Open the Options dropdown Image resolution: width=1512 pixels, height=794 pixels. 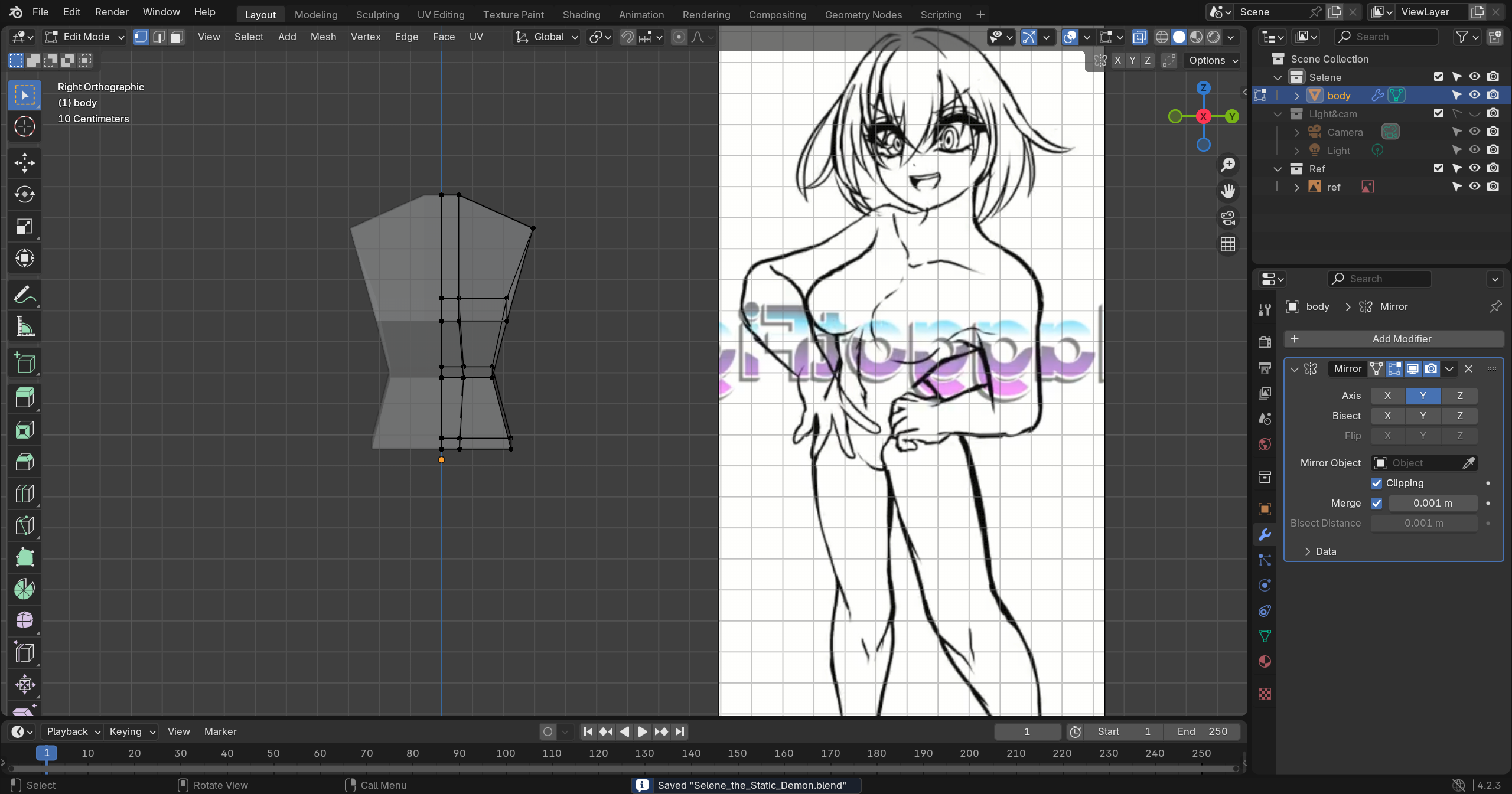click(x=1214, y=60)
